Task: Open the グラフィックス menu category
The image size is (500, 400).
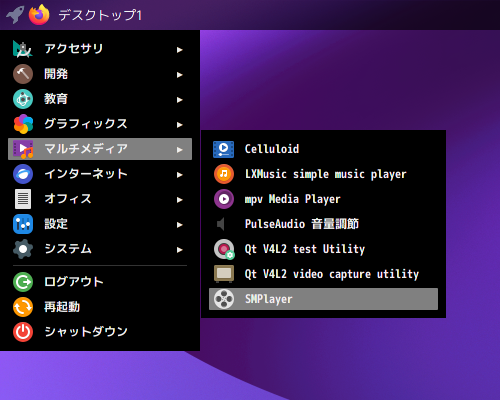Action: click(100, 124)
